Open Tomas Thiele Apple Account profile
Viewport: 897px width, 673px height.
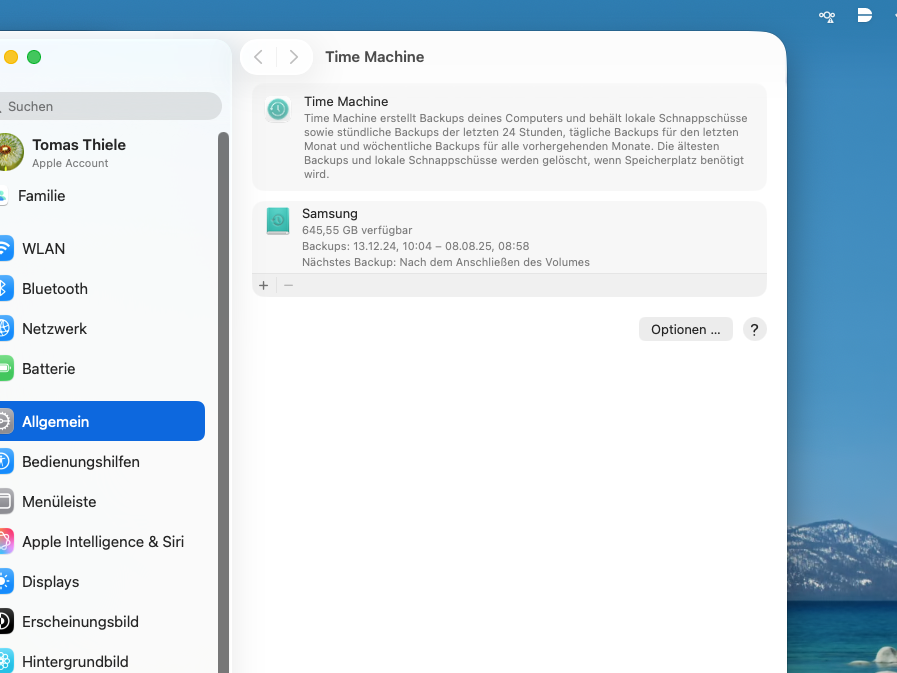[78, 152]
